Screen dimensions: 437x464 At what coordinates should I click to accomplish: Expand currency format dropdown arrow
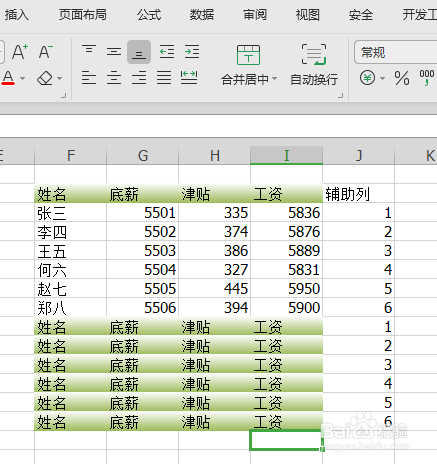(382, 79)
